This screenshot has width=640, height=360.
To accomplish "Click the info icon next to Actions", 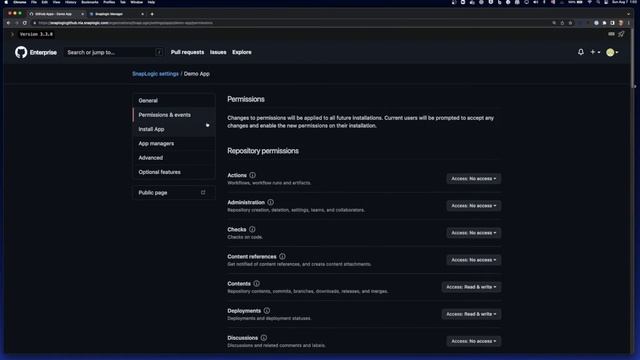I will pos(253,175).
